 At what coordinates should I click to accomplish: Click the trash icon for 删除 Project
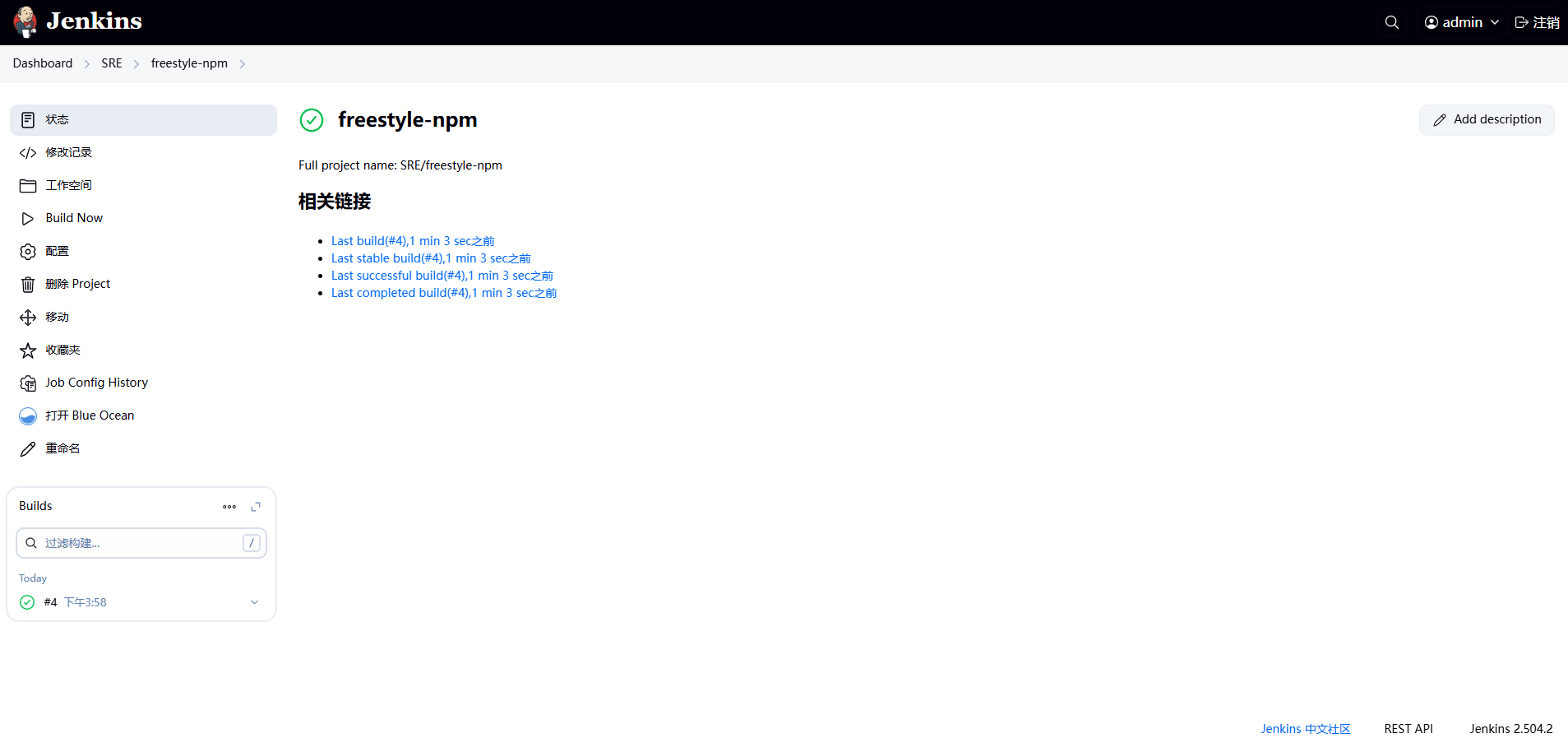28,285
